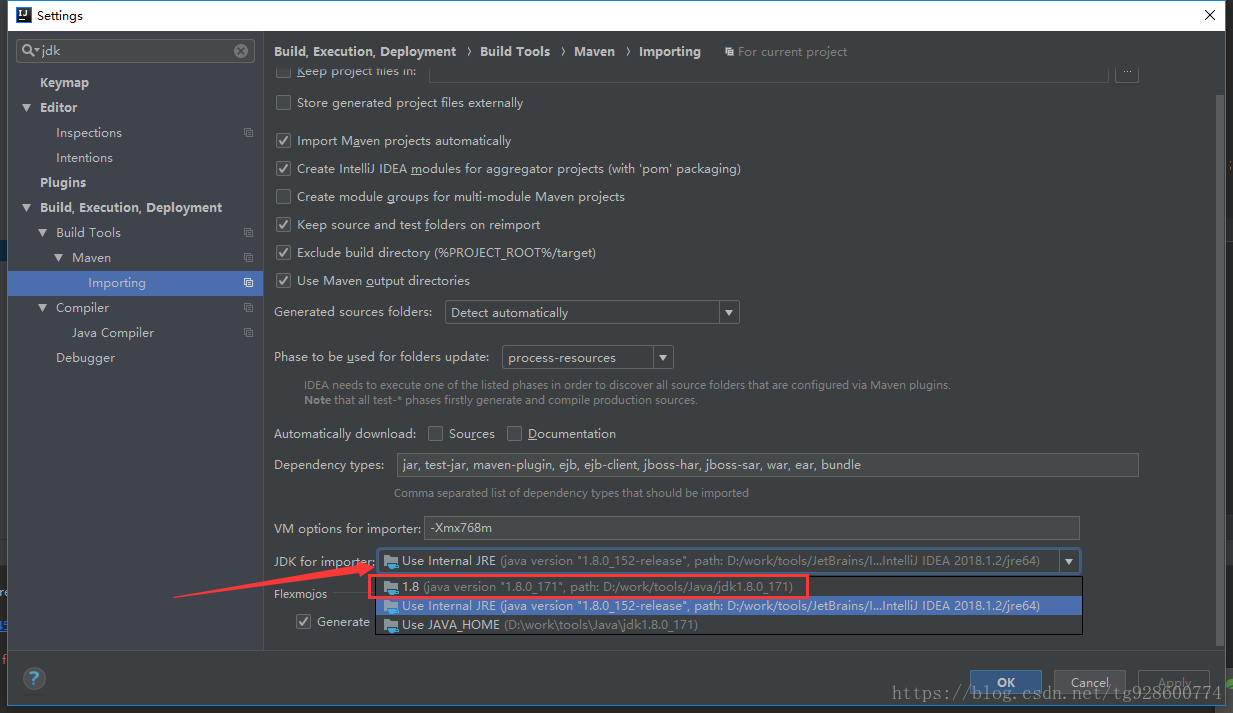Clear the jdk search field
This screenshot has width=1233, height=713.
pyautogui.click(x=241, y=51)
